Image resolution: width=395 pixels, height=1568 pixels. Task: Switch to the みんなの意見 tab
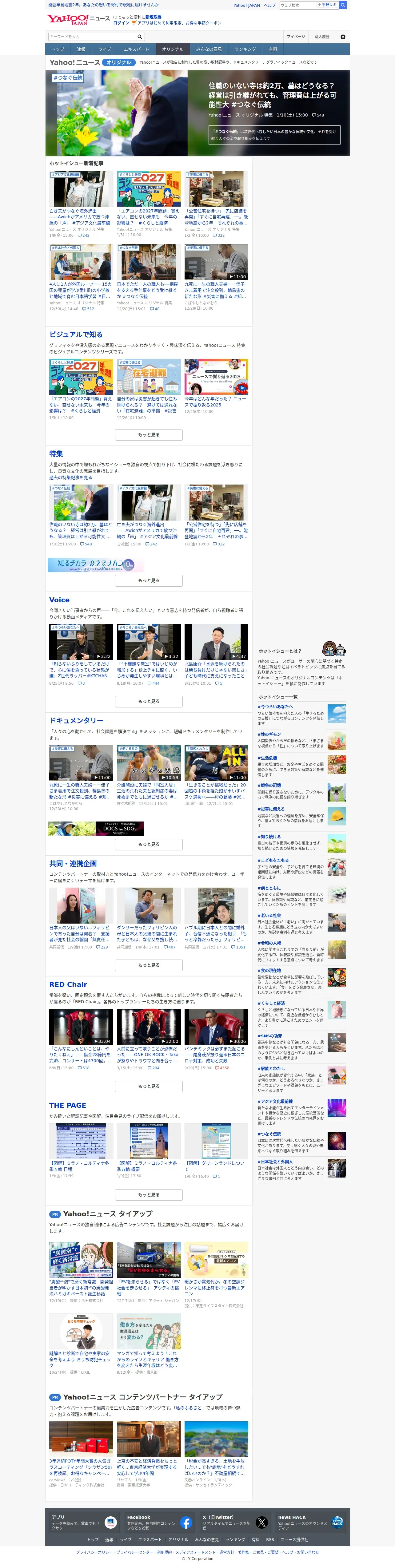coord(209,49)
